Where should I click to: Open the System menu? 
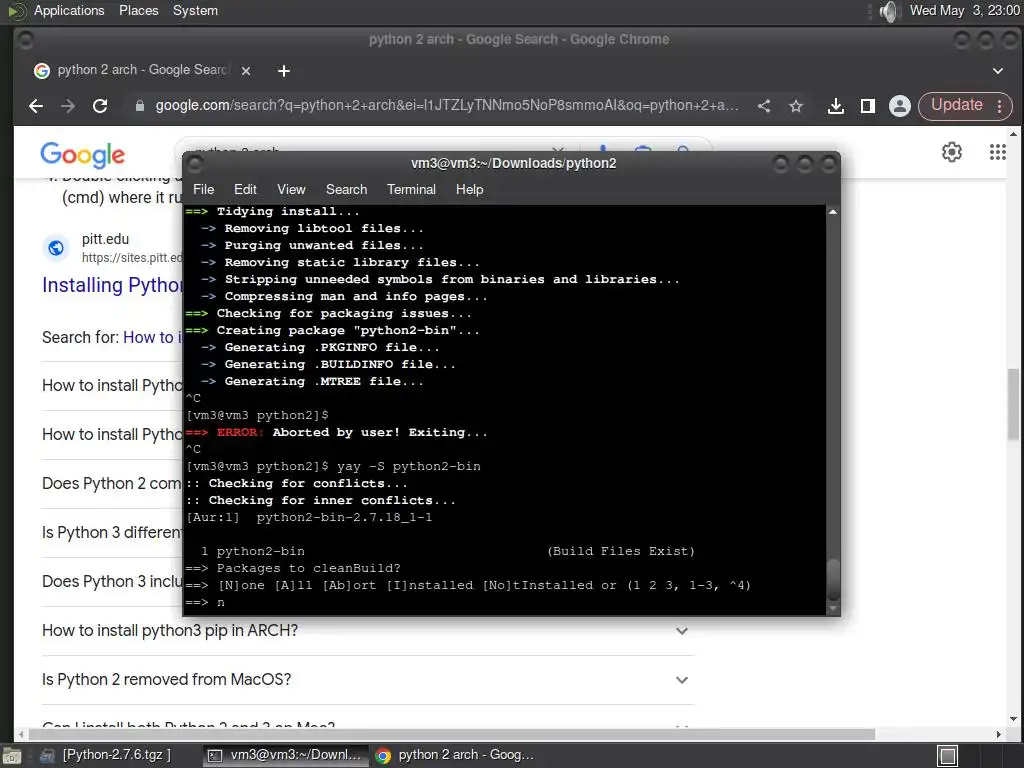[x=195, y=10]
